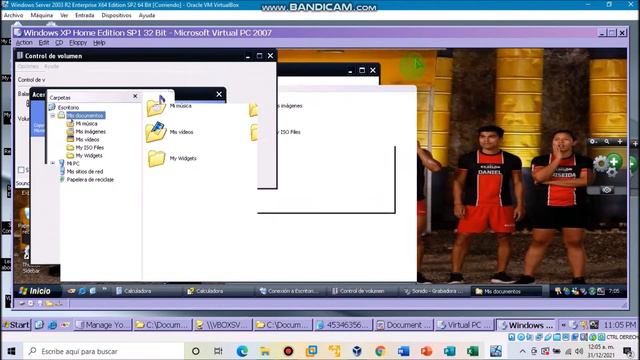This screenshot has width=640, height=360.
Task: Switch to Mis documentos XP taskbar button
Action: [x=507, y=291]
